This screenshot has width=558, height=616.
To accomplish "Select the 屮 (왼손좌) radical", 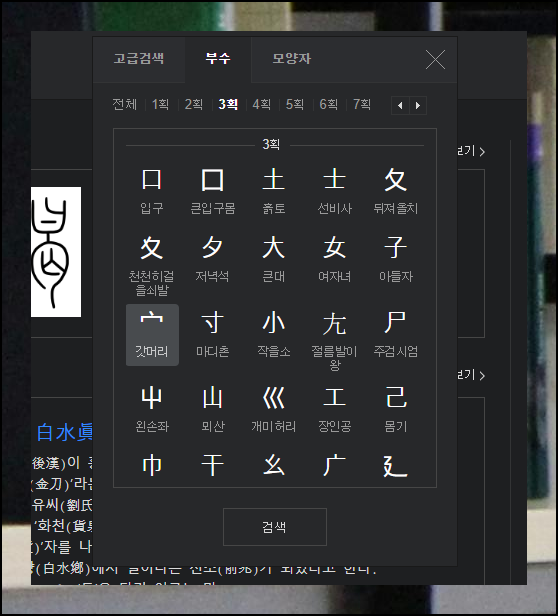I will [152, 409].
